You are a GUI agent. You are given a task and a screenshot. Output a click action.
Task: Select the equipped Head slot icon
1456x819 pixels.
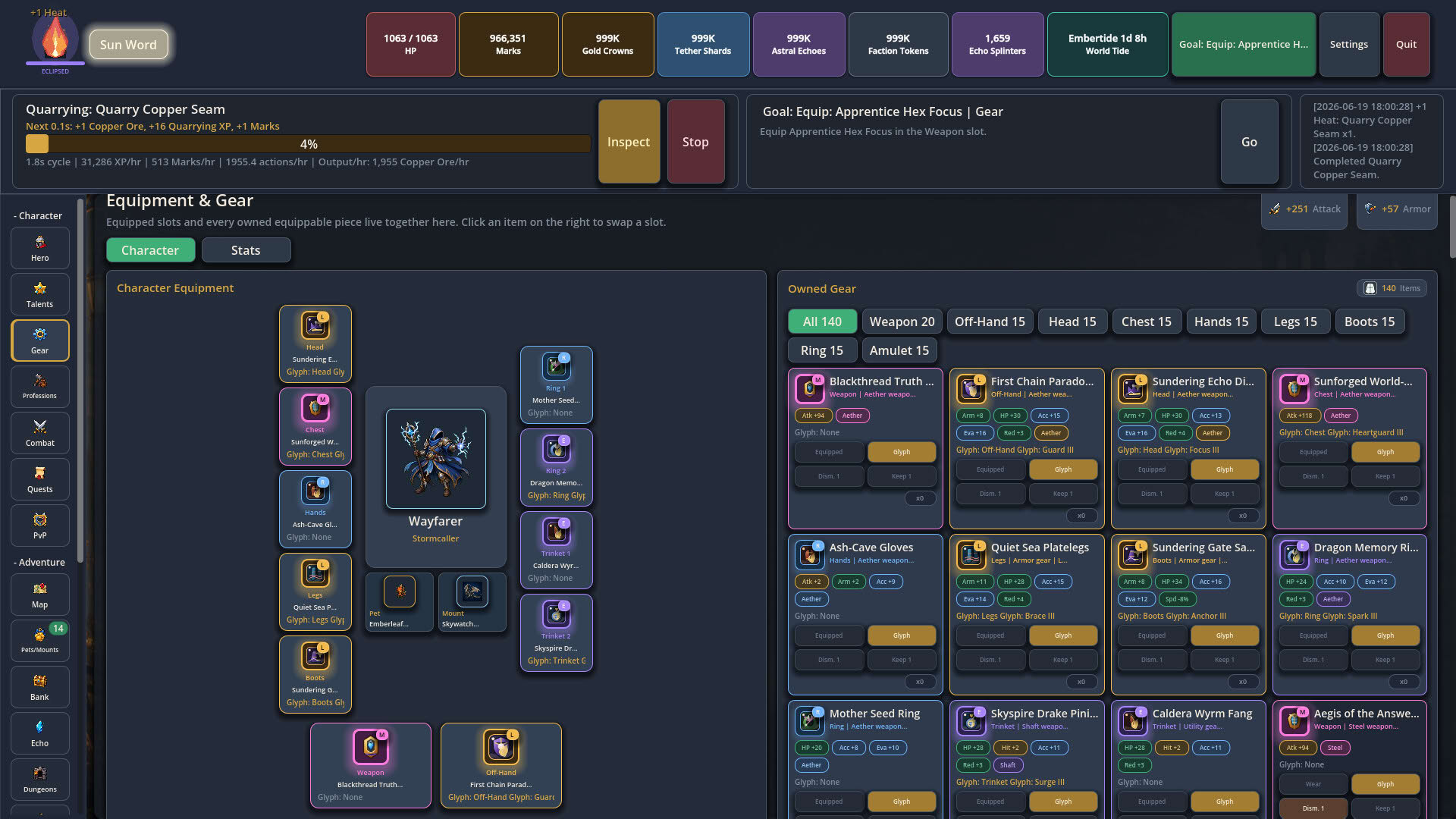[x=315, y=325]
